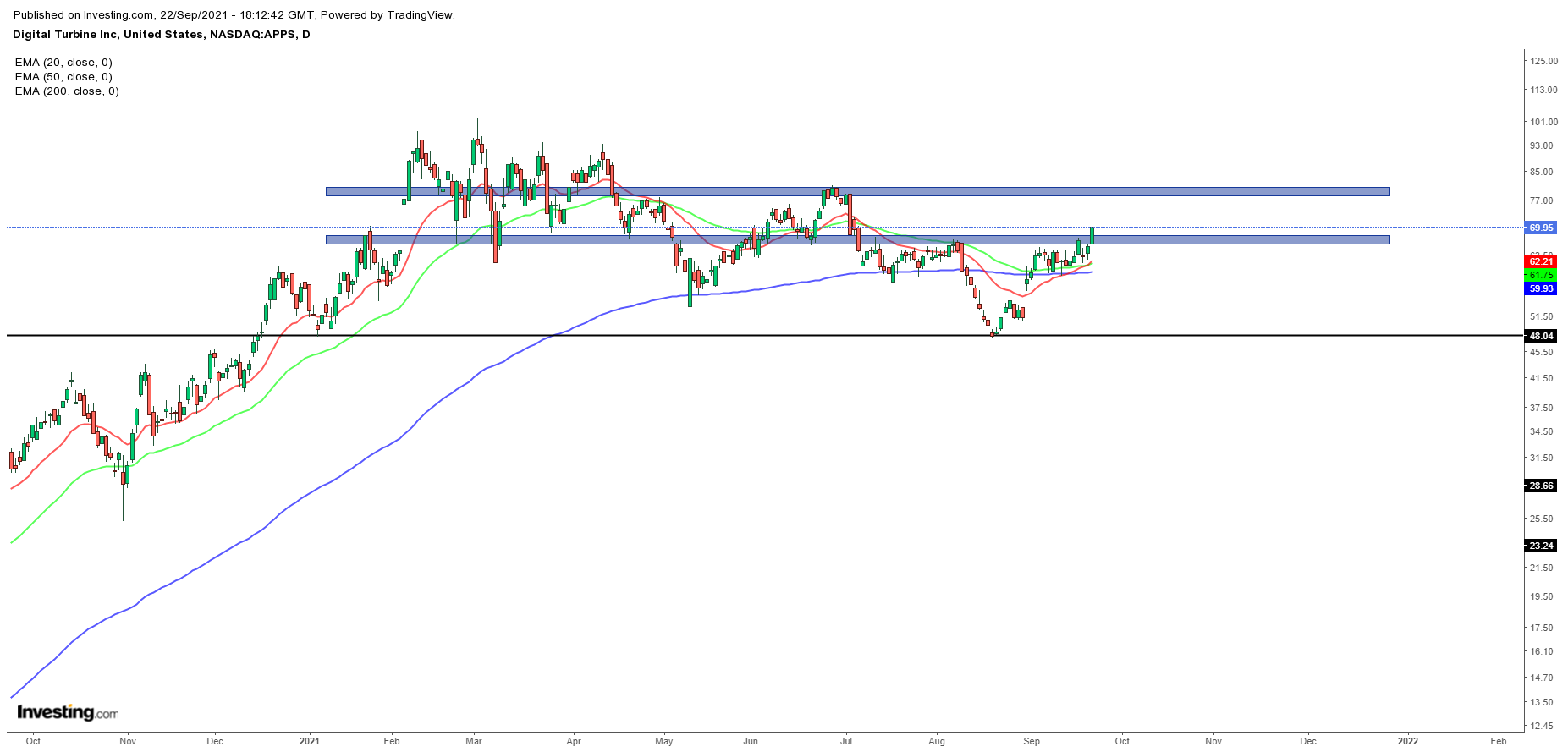
Task: Click the 37.50 price axis label
Action: point(1541,408)
